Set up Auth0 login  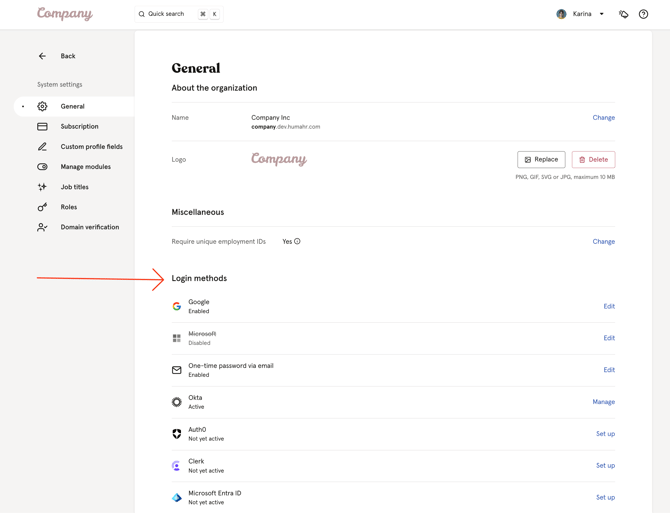pos(605,434)
